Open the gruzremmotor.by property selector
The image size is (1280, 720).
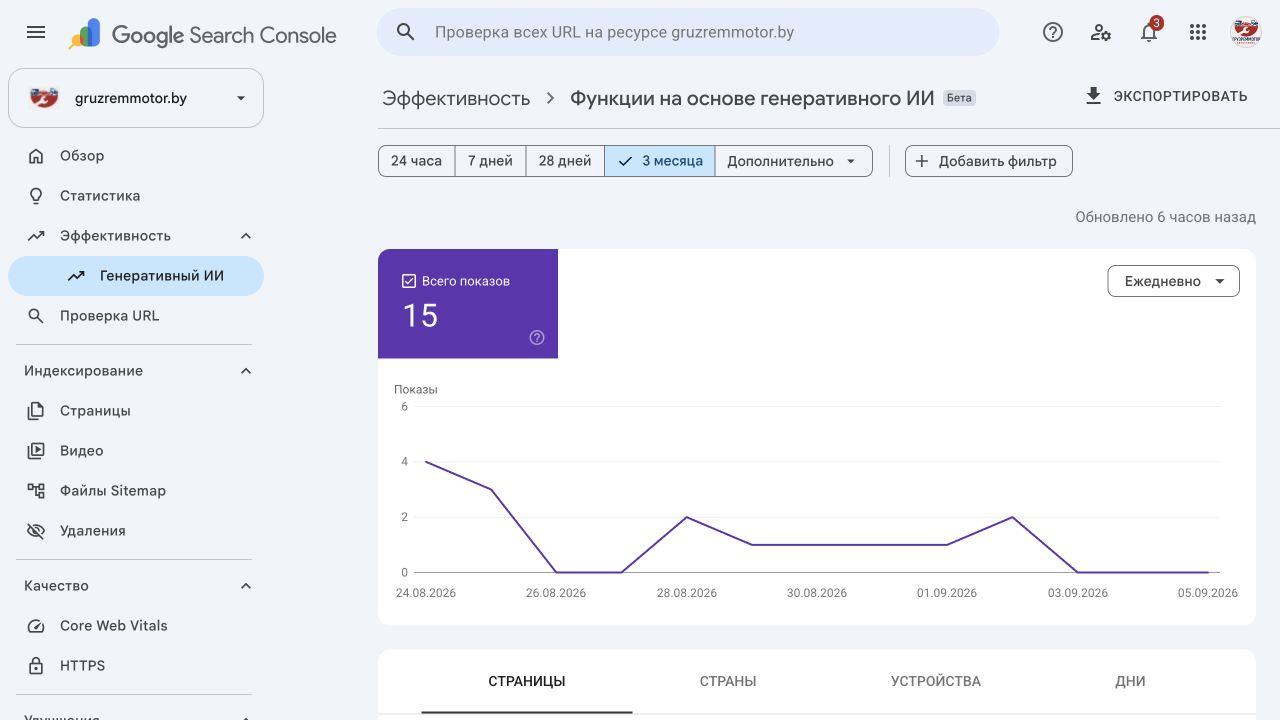click(x=136, y=98)
